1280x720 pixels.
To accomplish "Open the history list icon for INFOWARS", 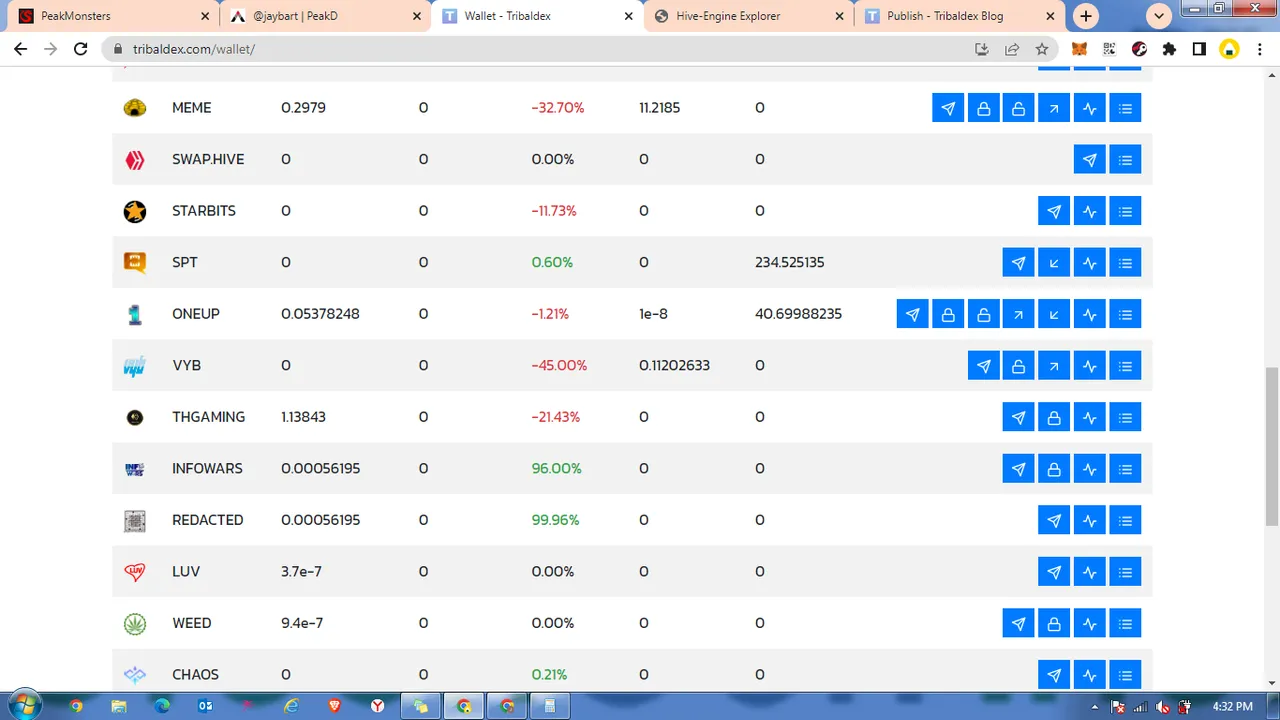I will (x=1125, y=469).
